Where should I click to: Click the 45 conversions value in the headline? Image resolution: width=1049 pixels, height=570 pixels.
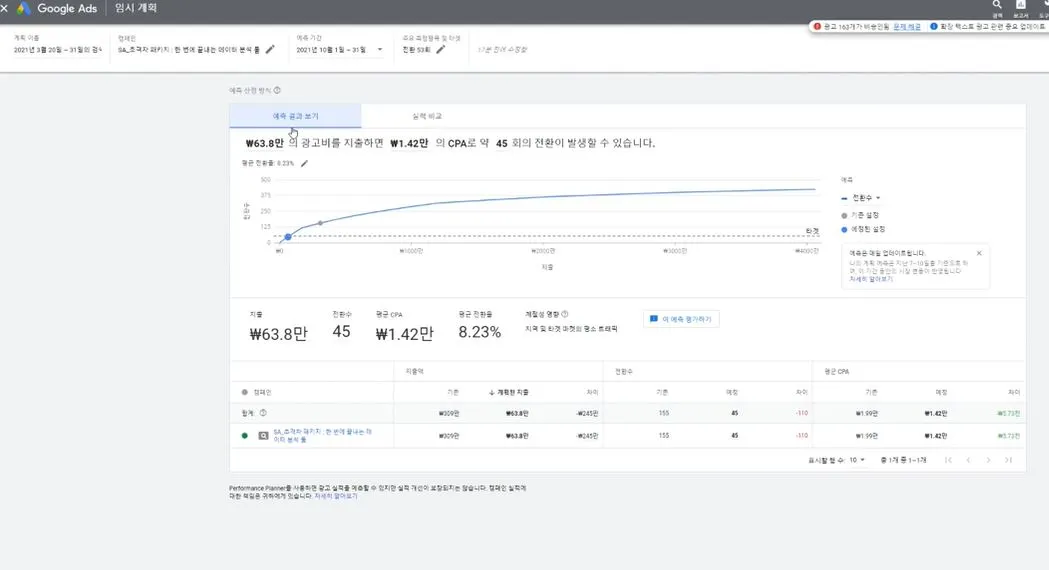(x=502, y=143)
